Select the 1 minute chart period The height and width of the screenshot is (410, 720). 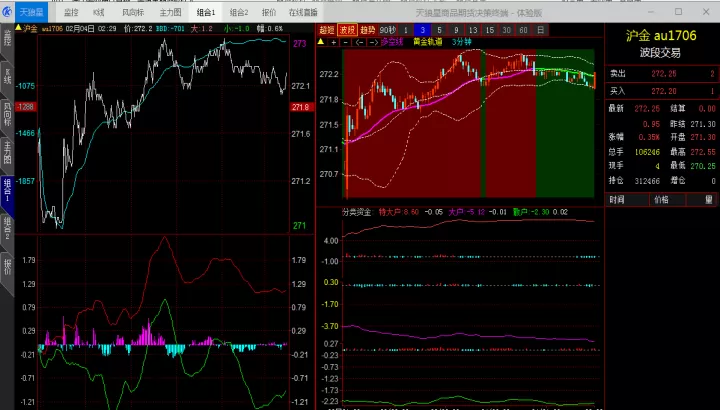point(405,30)
